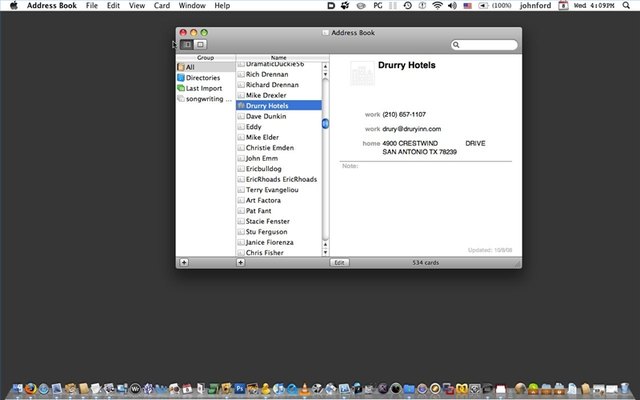Image resolution: width=640 pixels, height=400 pixels.
Task: Select Mike Elder contact
Action: pos(279,137)
